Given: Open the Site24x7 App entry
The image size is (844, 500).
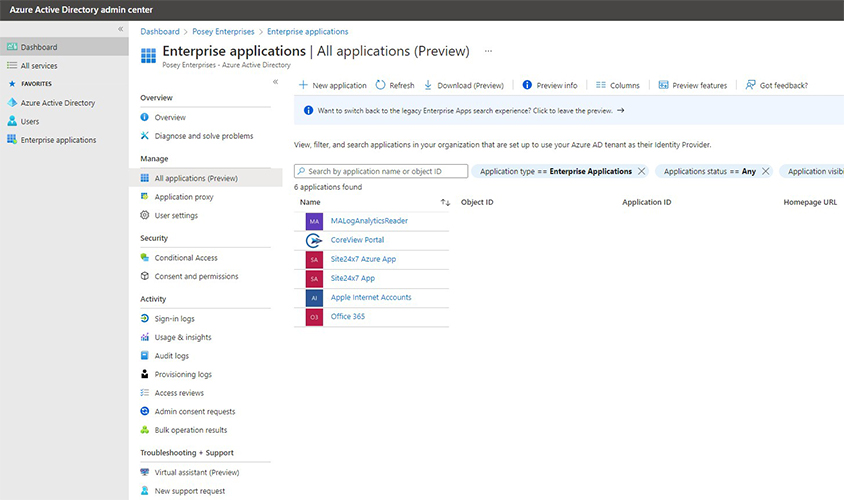Looking at the screenshot, I should tap(353, 278).
